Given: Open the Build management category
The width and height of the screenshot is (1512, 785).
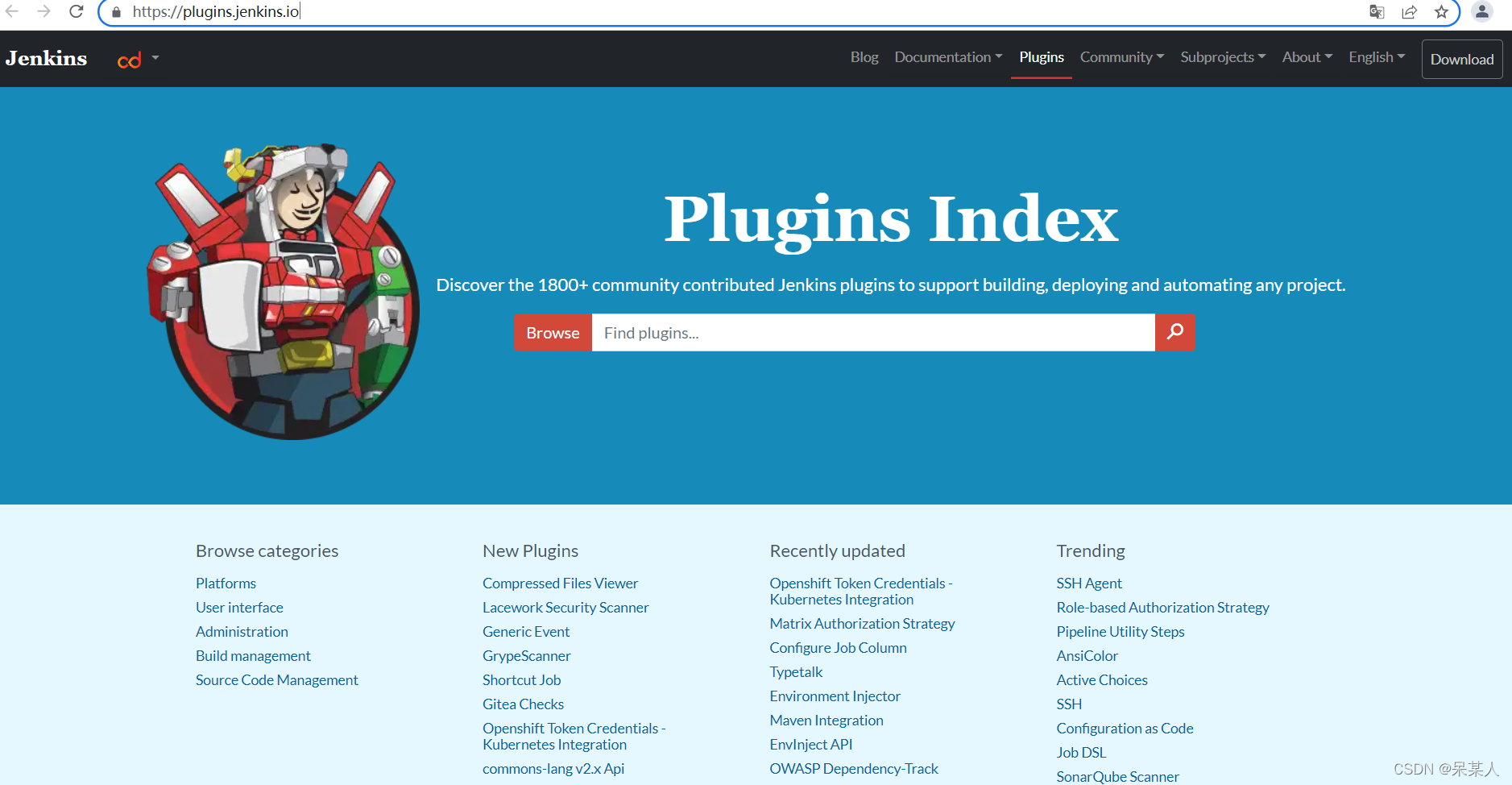Looking at the screenshot, I should (x=253, y=655).
